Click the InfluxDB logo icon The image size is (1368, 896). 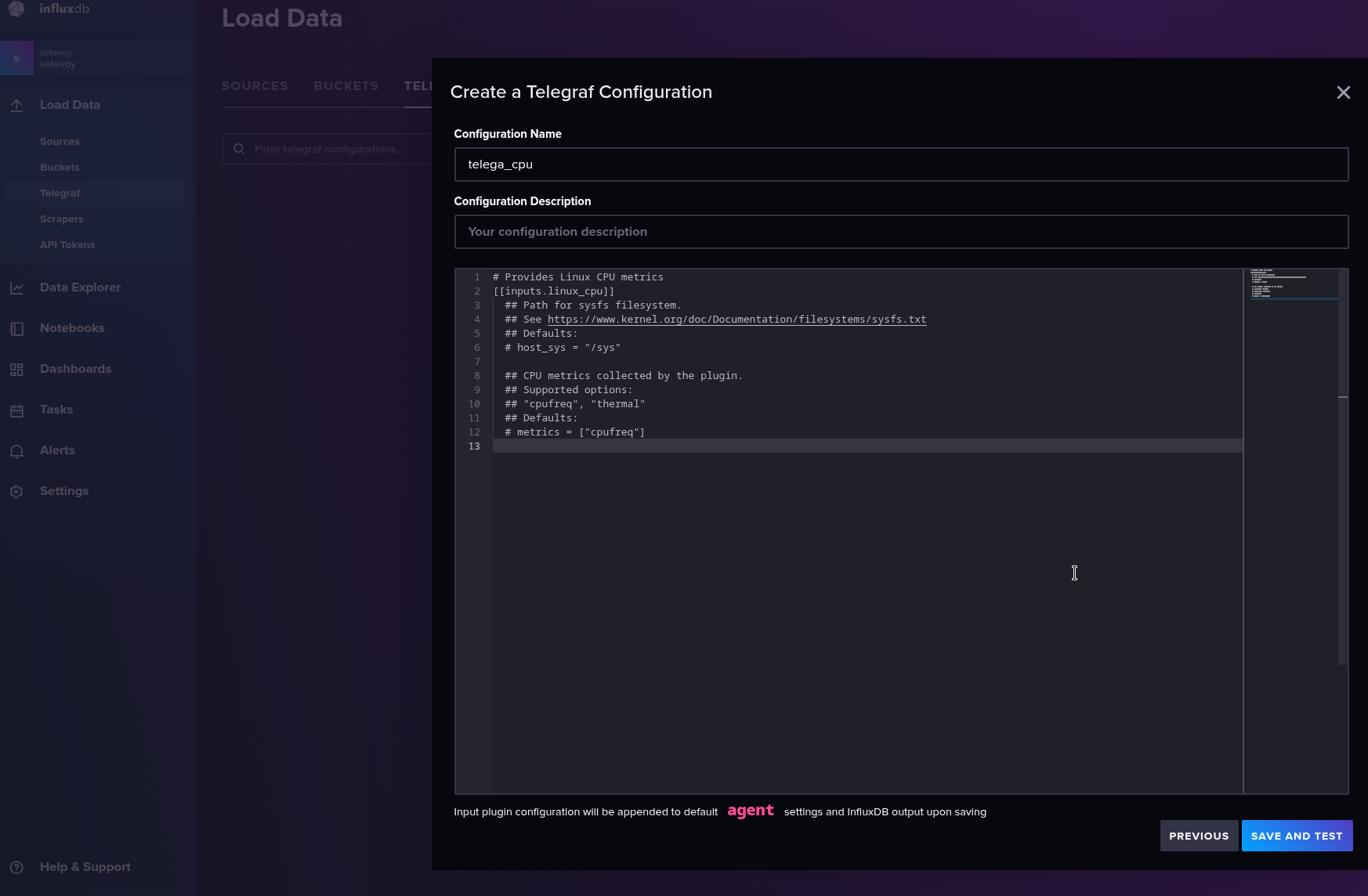(x=16, y=9)
